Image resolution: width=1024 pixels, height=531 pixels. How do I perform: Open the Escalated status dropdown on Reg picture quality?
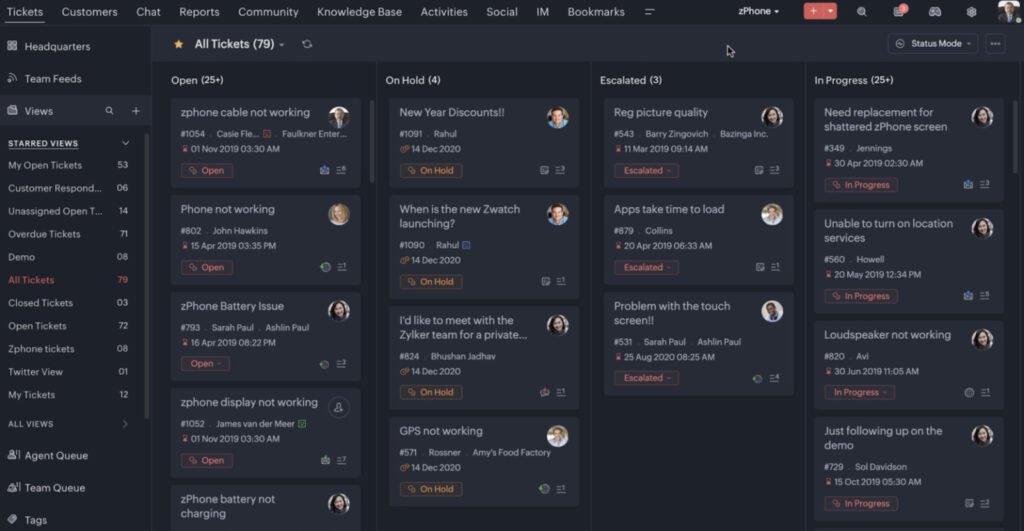coord(646,170)
